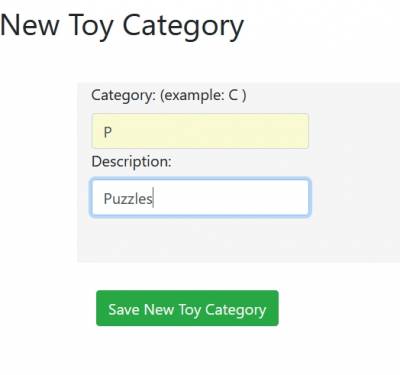
Task: Click the 'Description:' label
Action: [x=131, y=162]
